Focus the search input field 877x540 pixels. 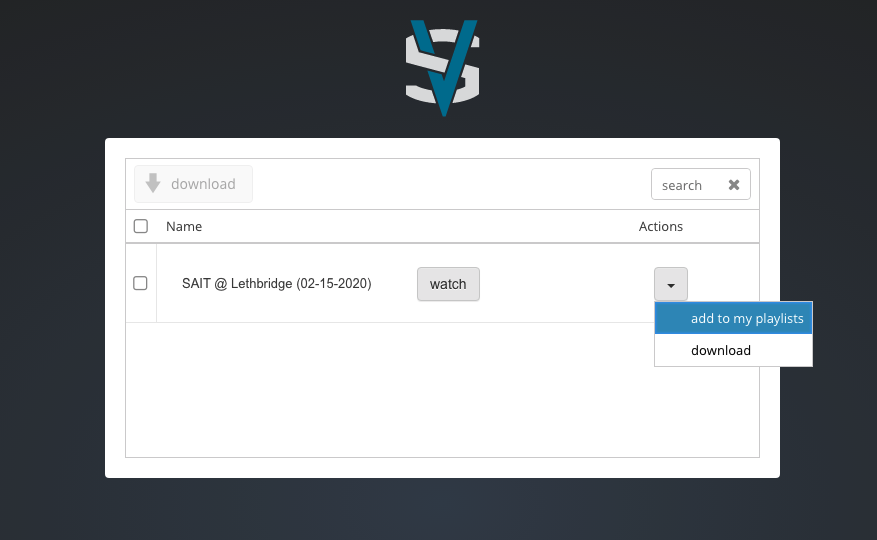pyautogui.click(x=686, y=185)
